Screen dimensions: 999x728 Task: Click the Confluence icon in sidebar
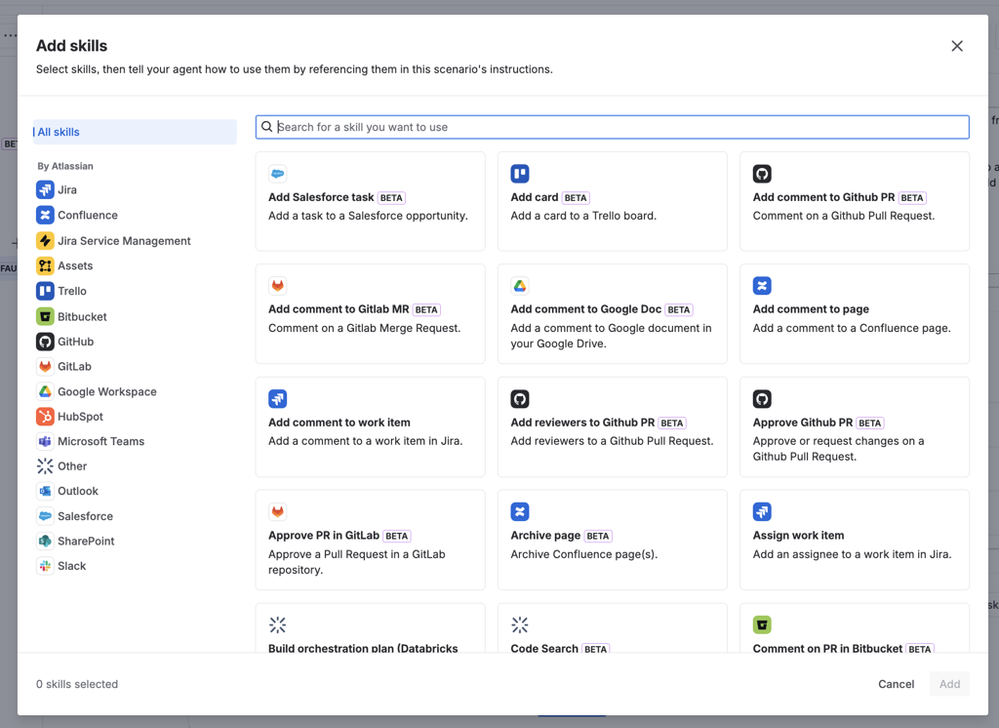45,215
